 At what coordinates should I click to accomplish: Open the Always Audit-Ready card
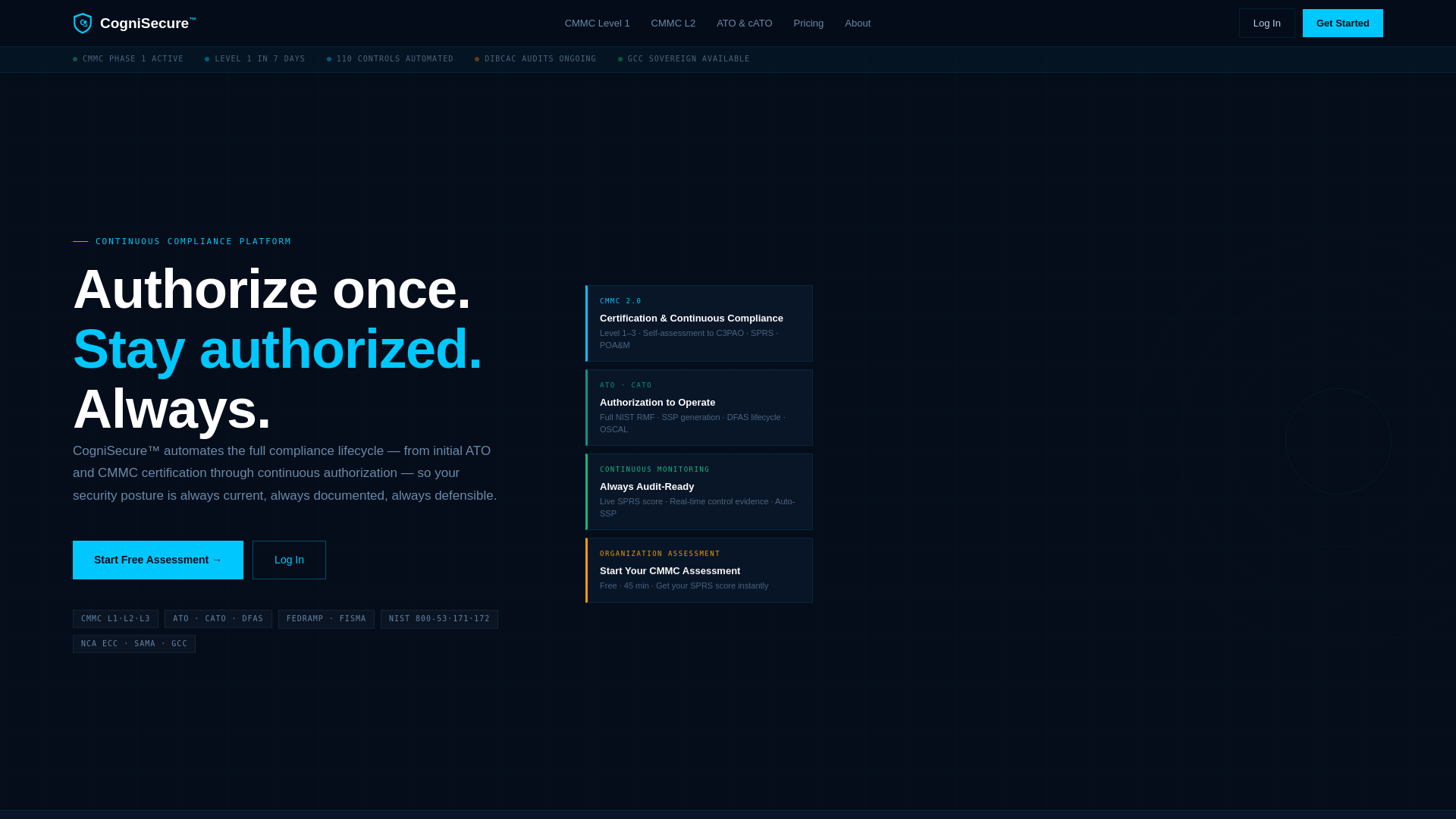[x=699, y=491]
